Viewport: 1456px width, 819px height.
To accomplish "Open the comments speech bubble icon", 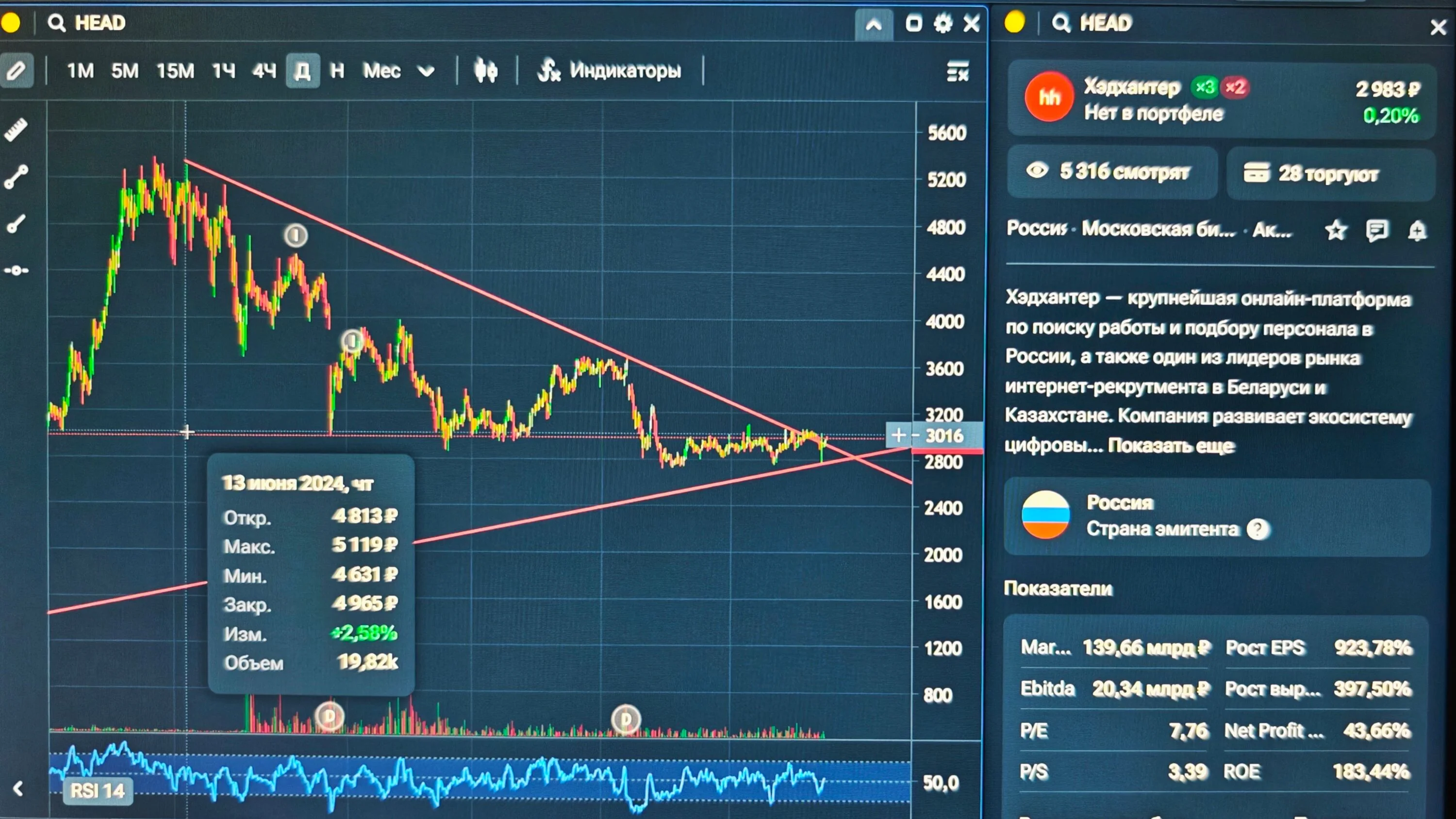I will click(x=1377, y=231).
